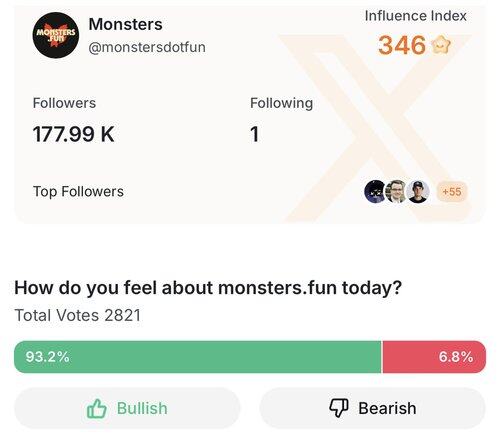Screen dimensions: 500x438
Task: Click the red 6.8% bearish bar
Action: [434, 357]
